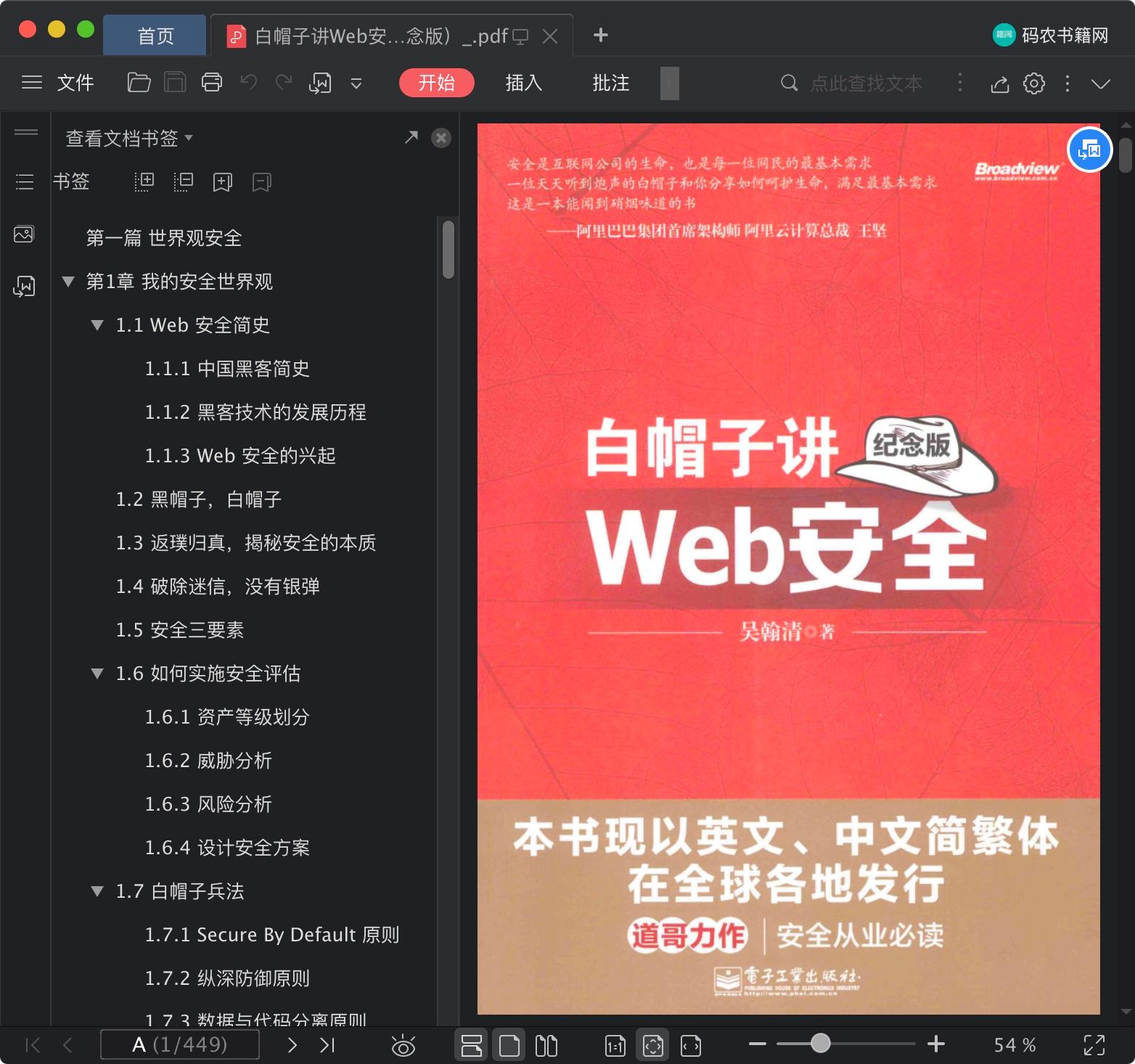Image resolution: width=1135 pixels, height=1064 pixels.
Task: Toggle fit page view
Action: coord(653,1045)
